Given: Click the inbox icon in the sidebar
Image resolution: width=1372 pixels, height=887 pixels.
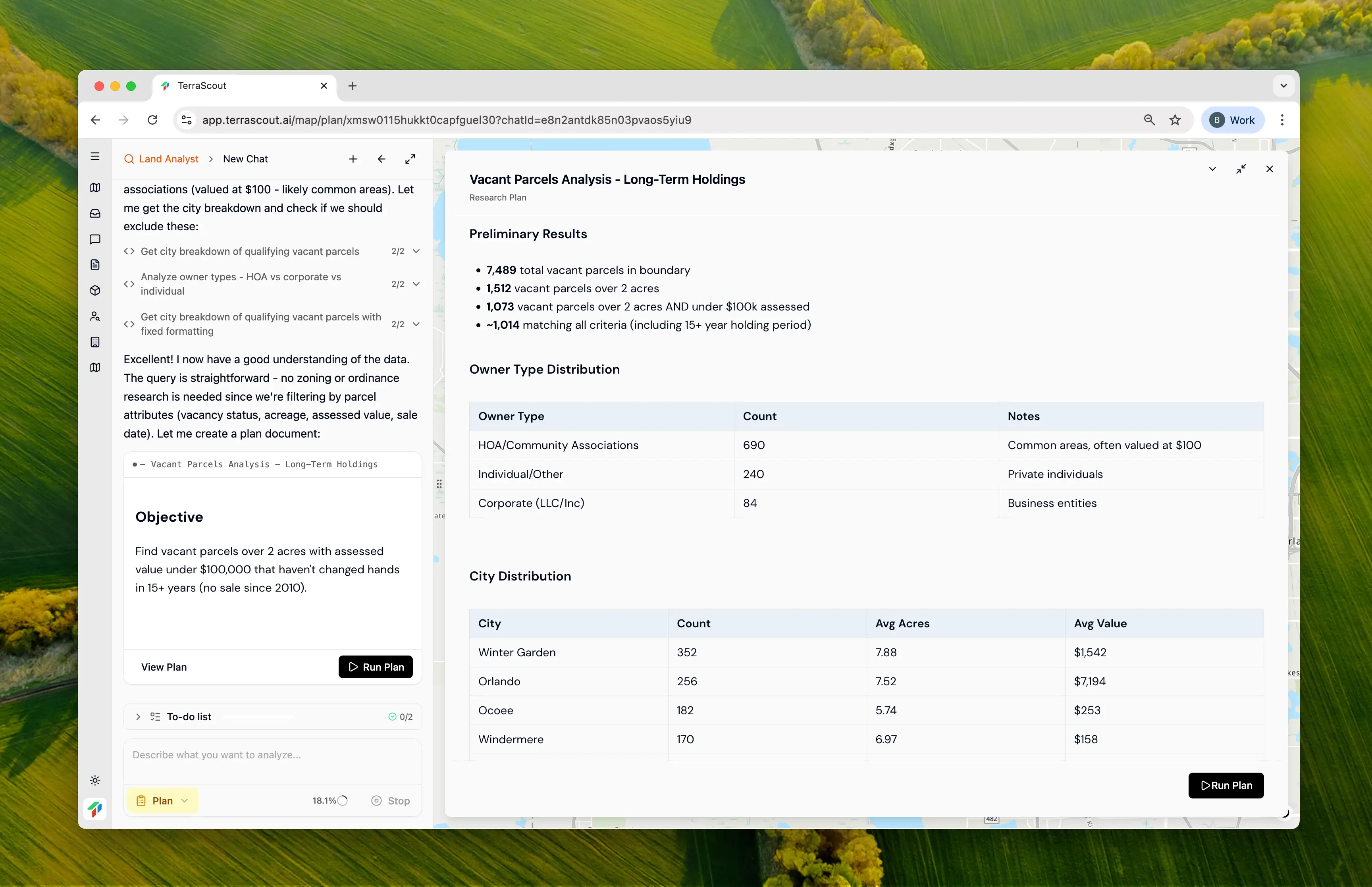Looking at the screenshot, I should 95,214.
